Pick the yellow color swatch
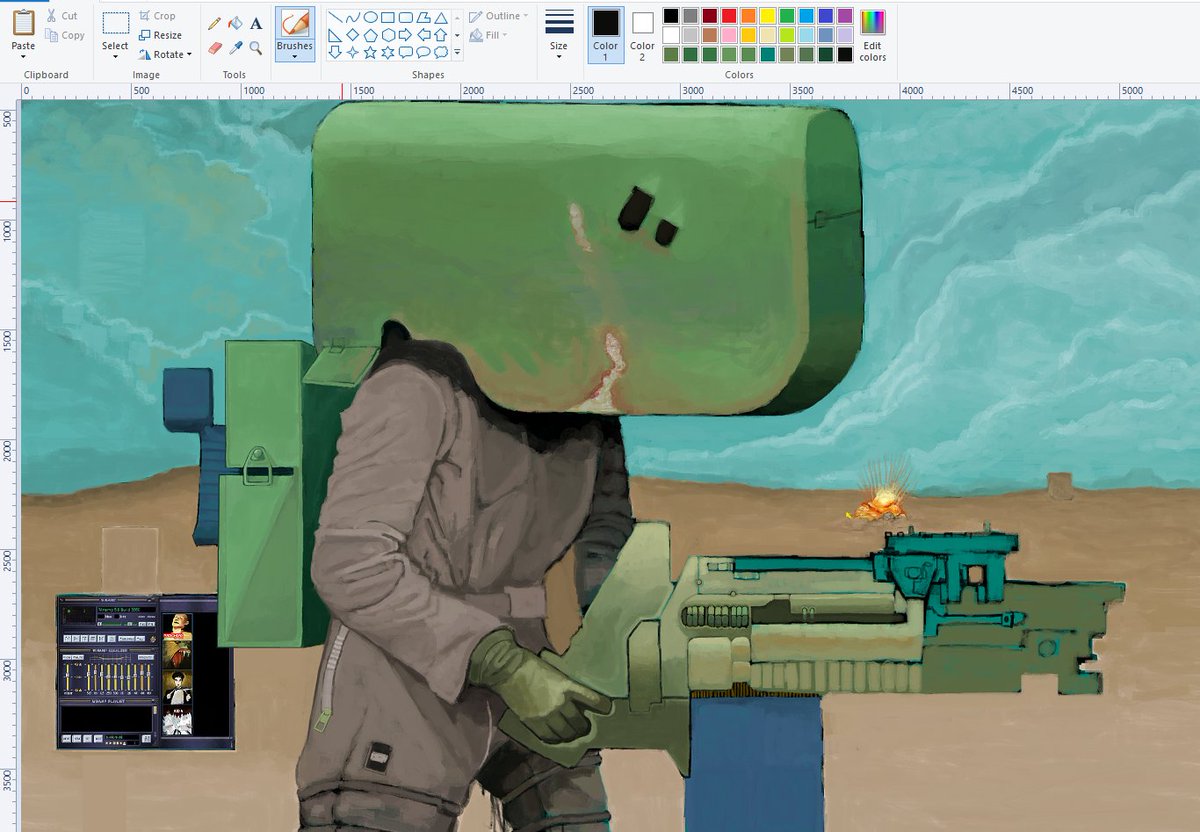The height and width of the screenshot is (832, 1200). (768, 16)
